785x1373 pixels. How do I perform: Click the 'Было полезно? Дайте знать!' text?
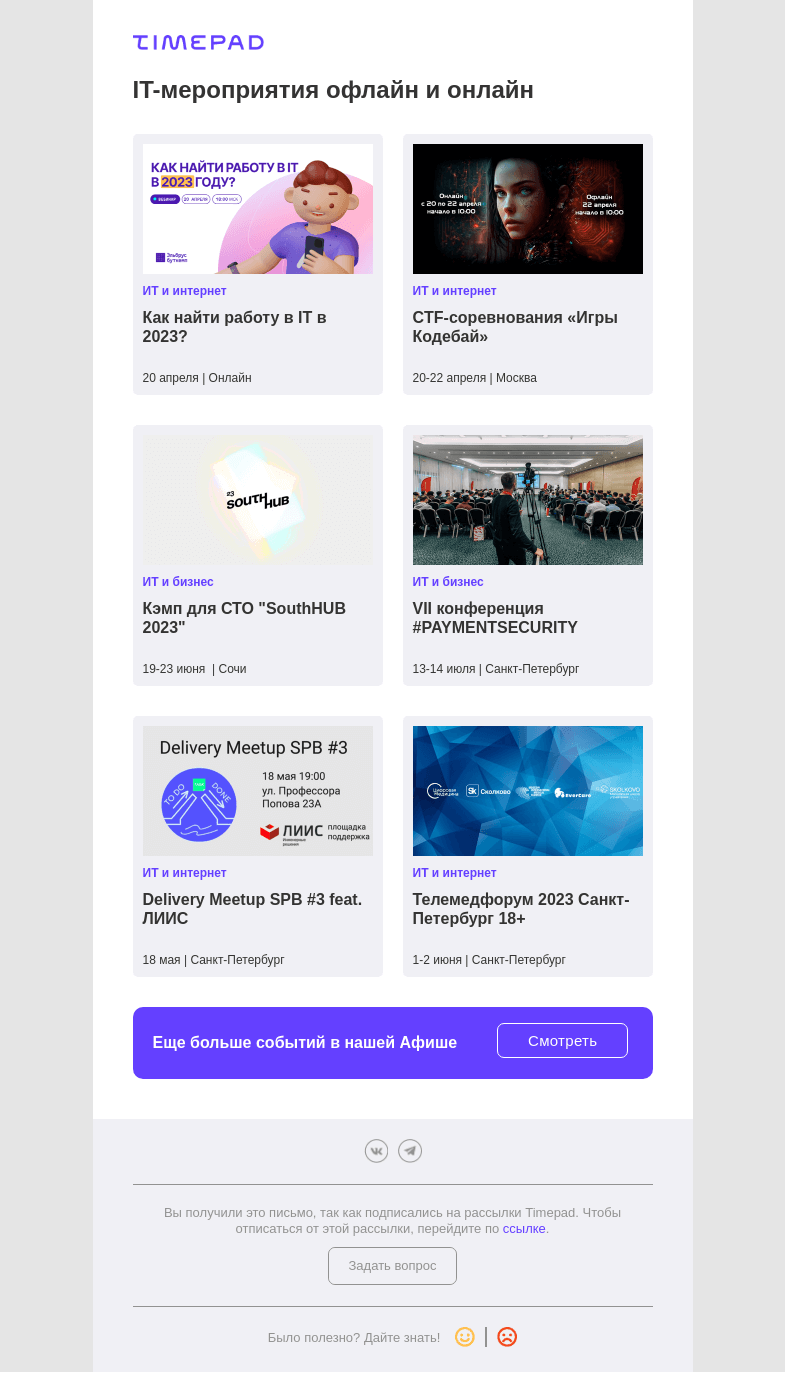[x=354, y=1338]
